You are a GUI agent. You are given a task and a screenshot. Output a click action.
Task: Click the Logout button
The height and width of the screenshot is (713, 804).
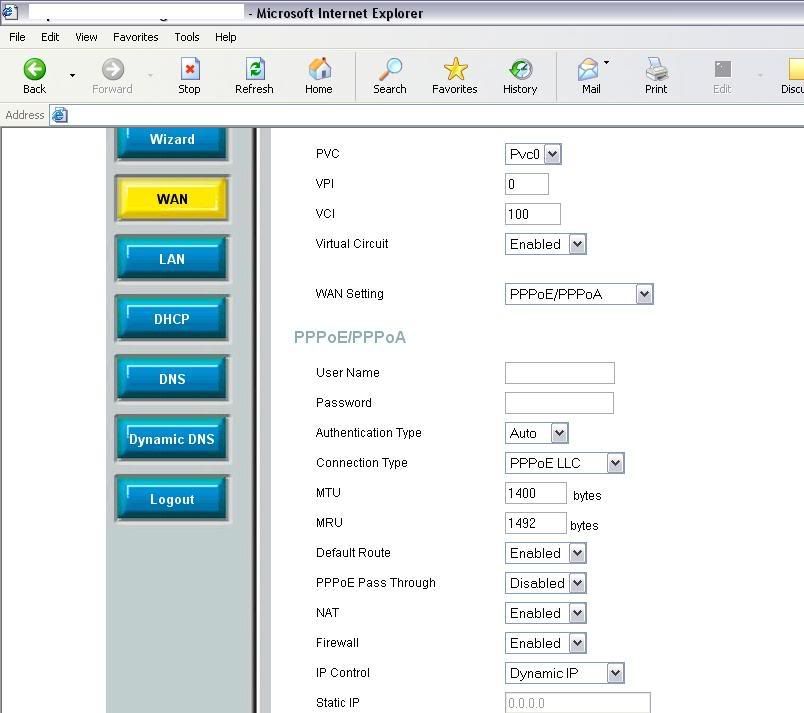pyautogui.click(x=172, y=499)
